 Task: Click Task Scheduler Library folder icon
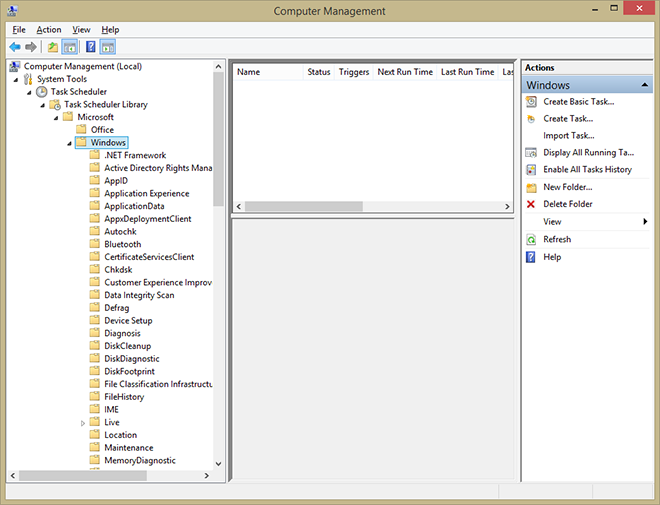55,104
